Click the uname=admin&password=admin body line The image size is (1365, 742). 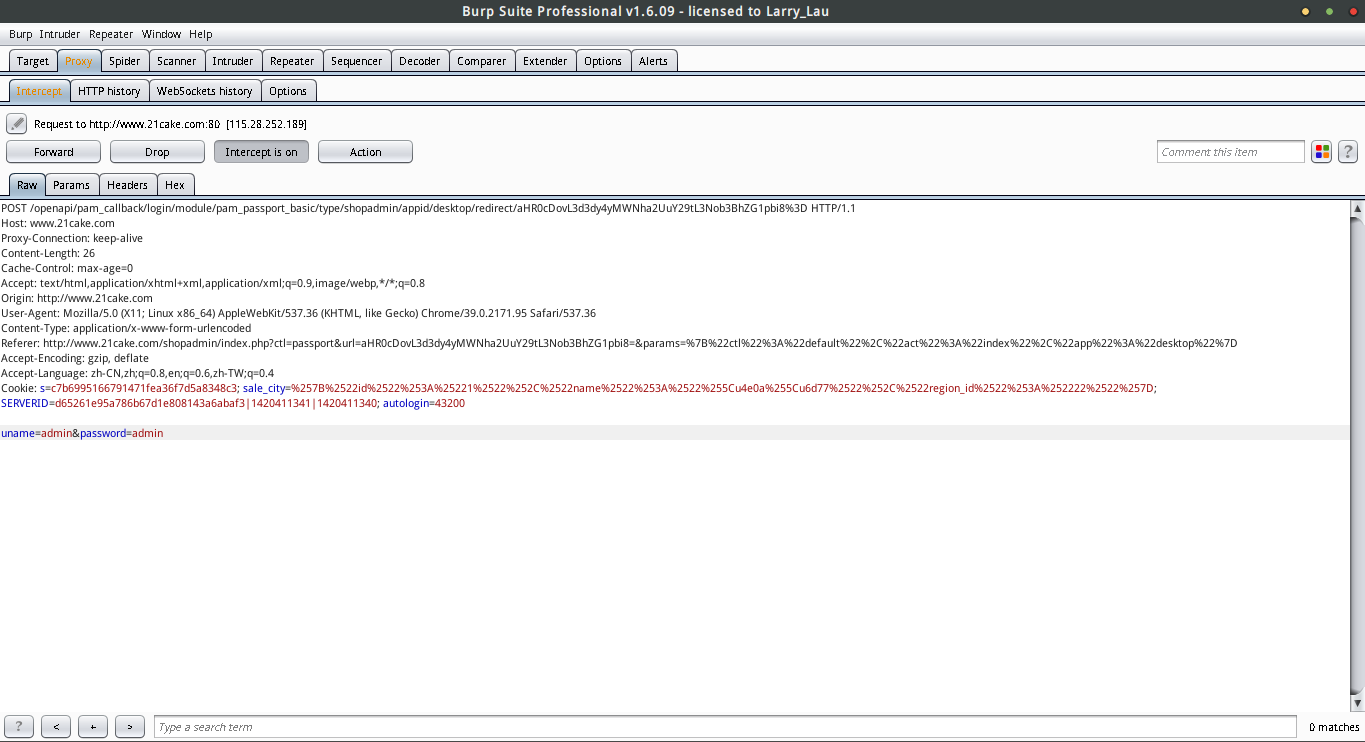82,433
